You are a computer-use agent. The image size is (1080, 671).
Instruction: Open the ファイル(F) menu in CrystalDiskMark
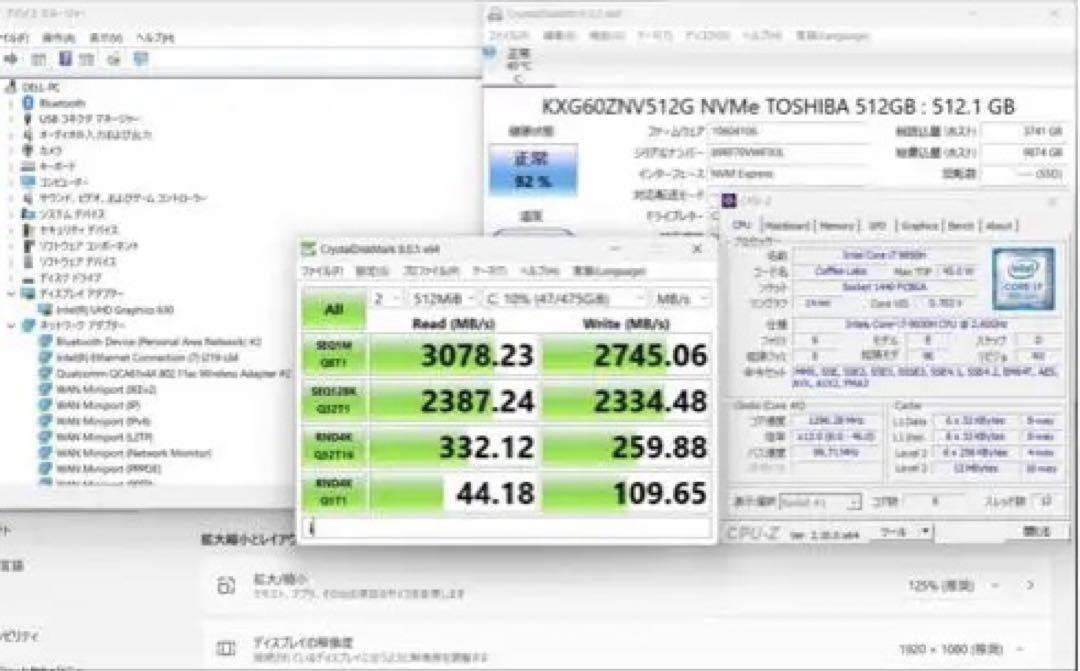coord(322,271)
